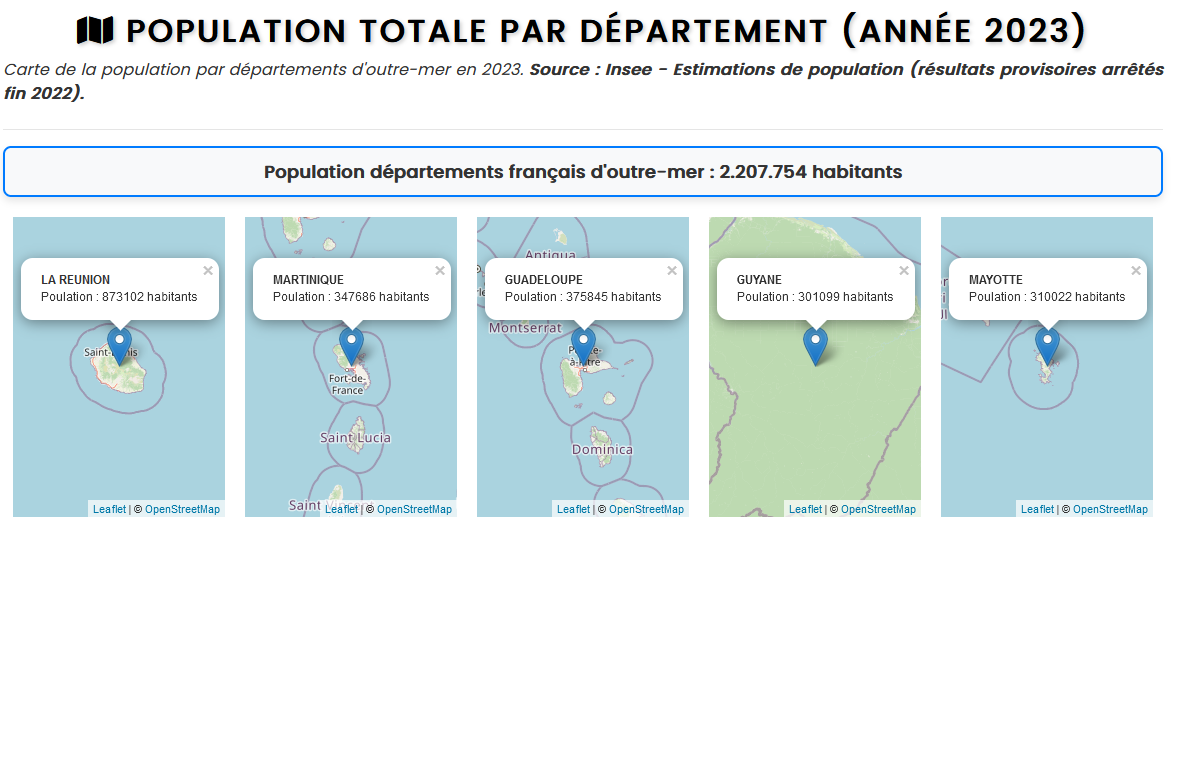Open Leaflet link on Martinique map

tap(341, 510)
